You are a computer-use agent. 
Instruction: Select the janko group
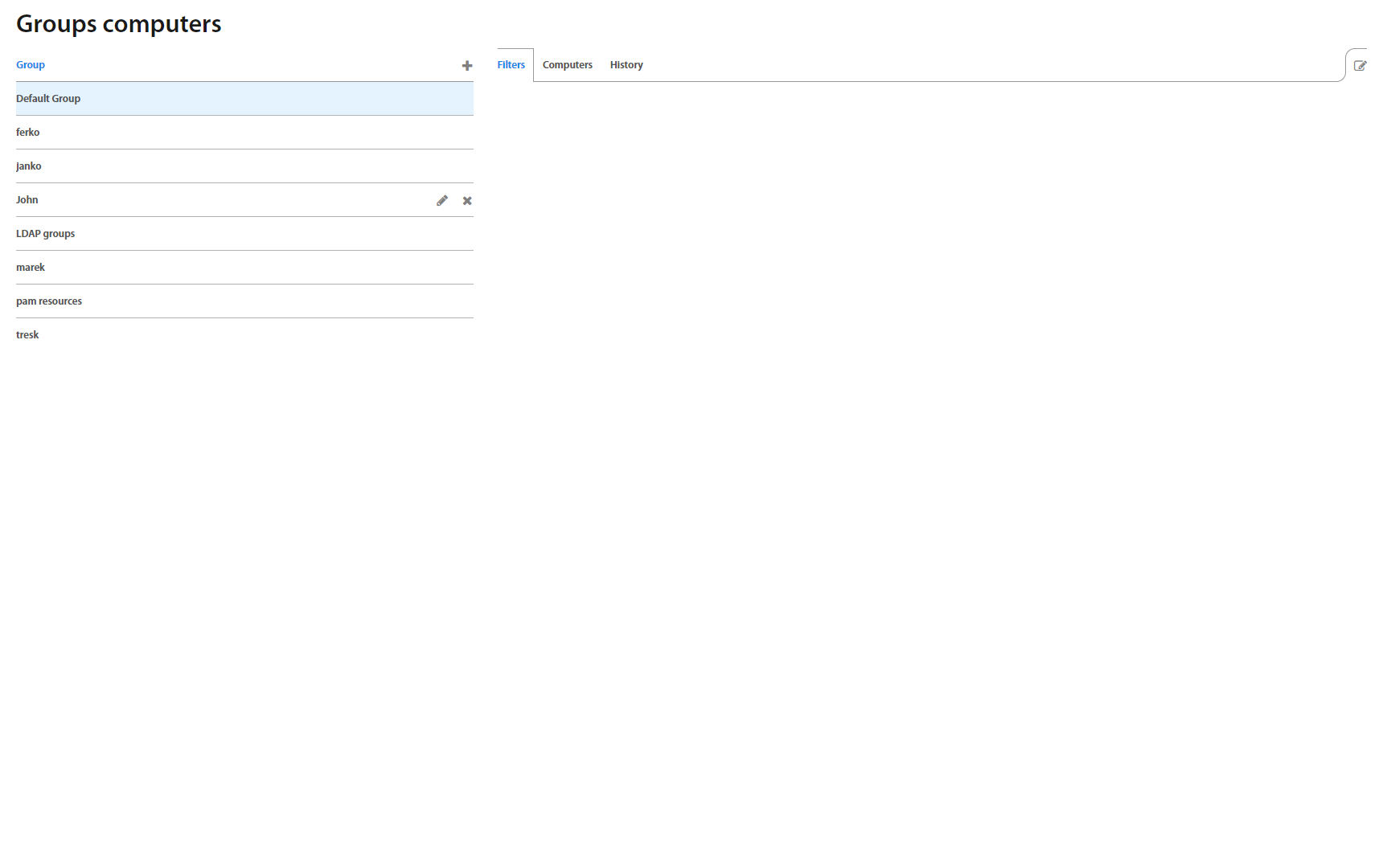(x=28, y=166)
